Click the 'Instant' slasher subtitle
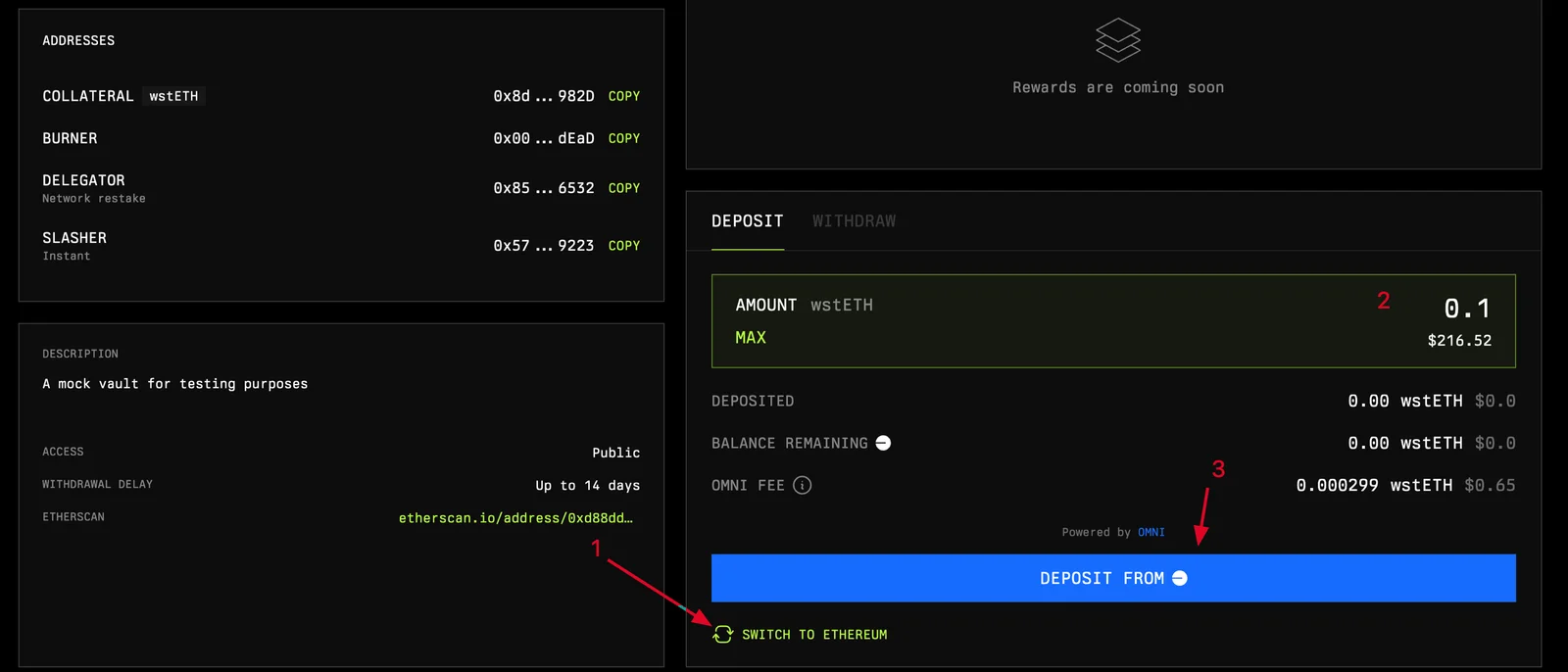 [x=66, y=257]
